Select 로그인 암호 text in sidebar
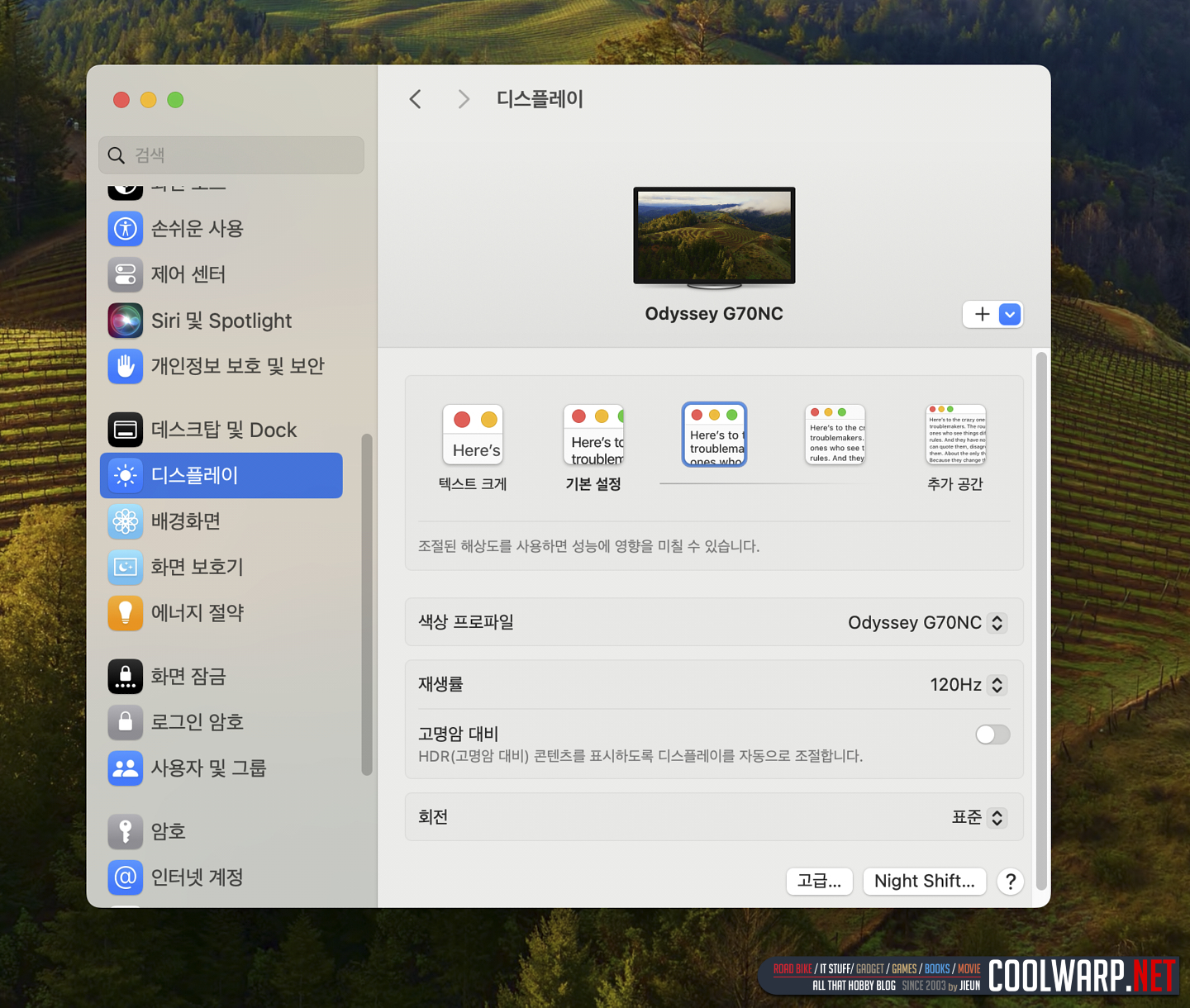 click(x=198, y=722)
